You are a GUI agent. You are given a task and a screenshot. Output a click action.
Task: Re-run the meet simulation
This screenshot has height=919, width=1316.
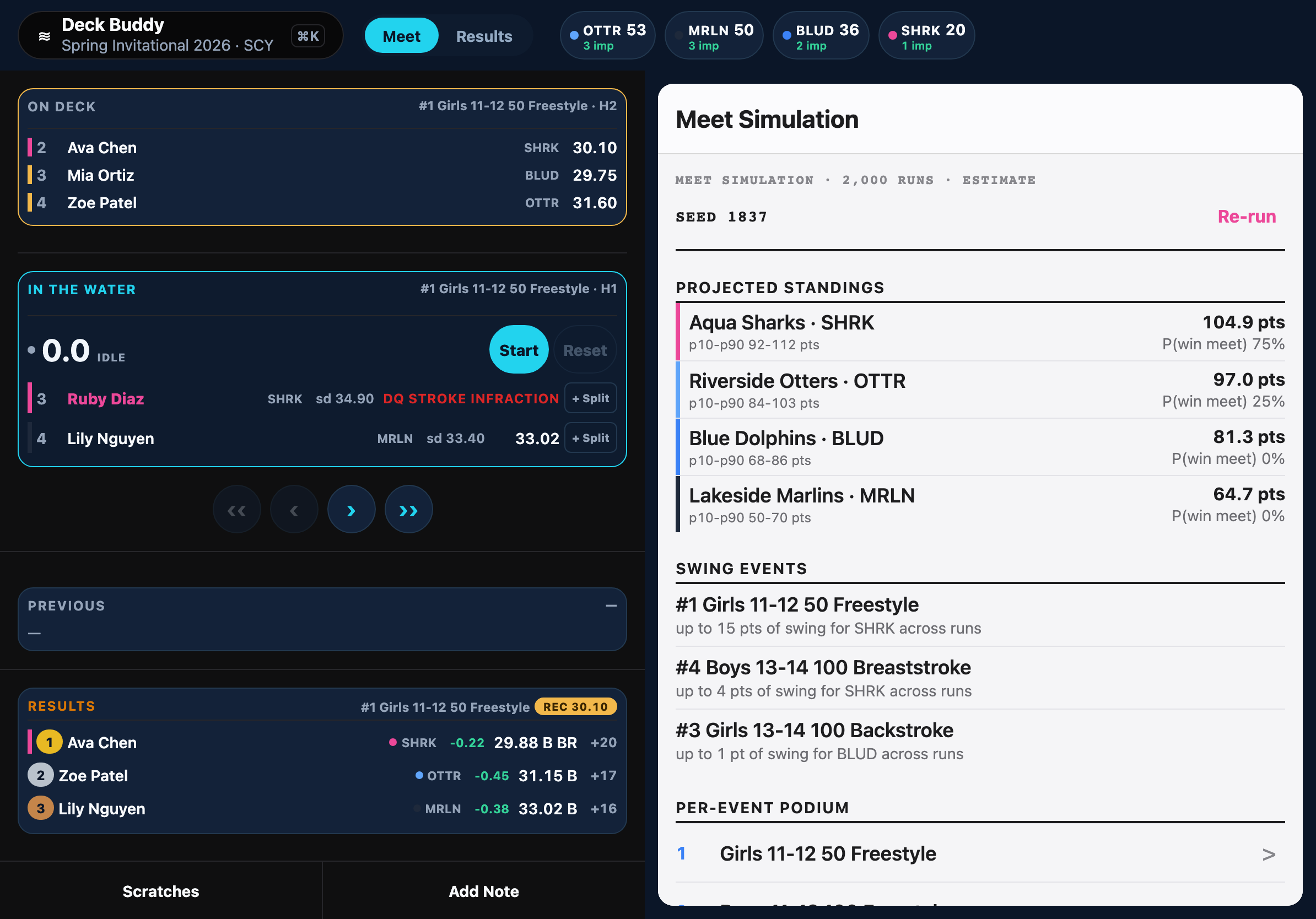(x=1247, y=217)
